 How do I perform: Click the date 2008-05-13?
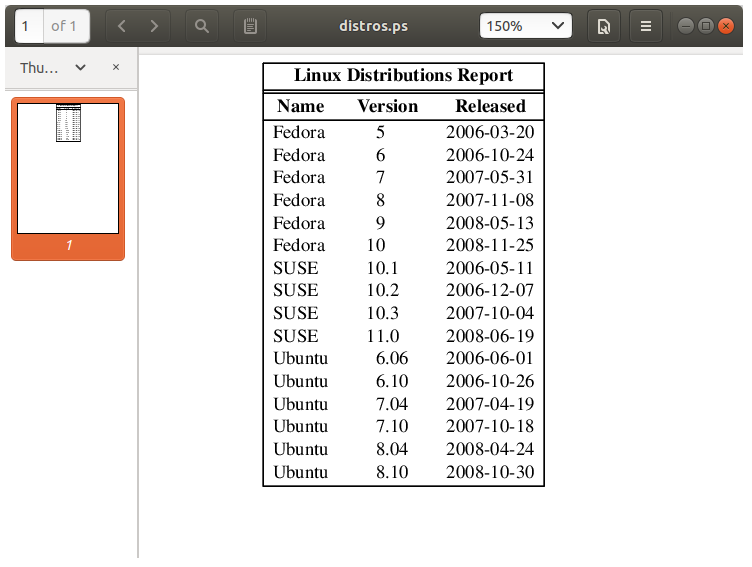coord(490,223)
